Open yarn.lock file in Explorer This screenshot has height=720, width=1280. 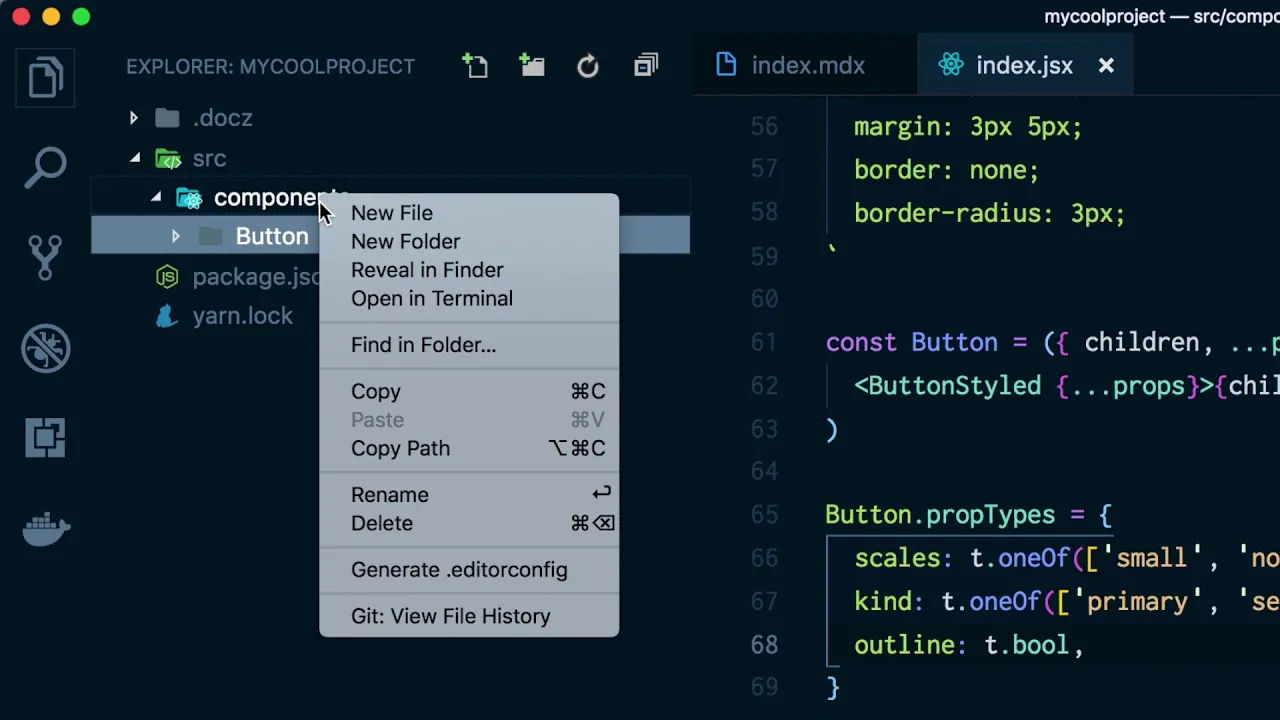[x=242, y=316]
